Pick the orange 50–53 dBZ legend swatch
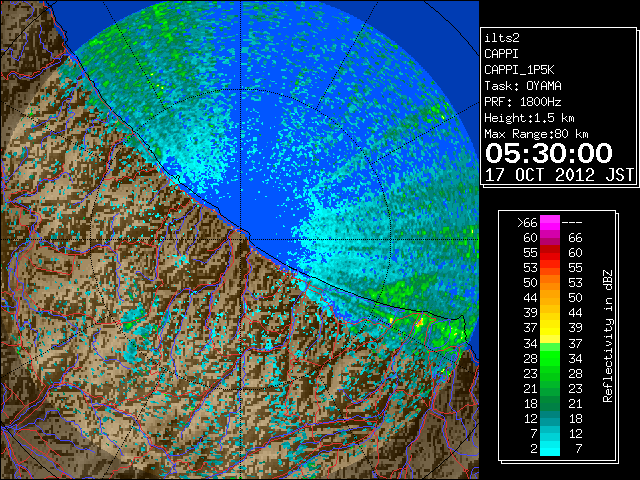Screen dimensions: 640x480 tap(550, 283)
